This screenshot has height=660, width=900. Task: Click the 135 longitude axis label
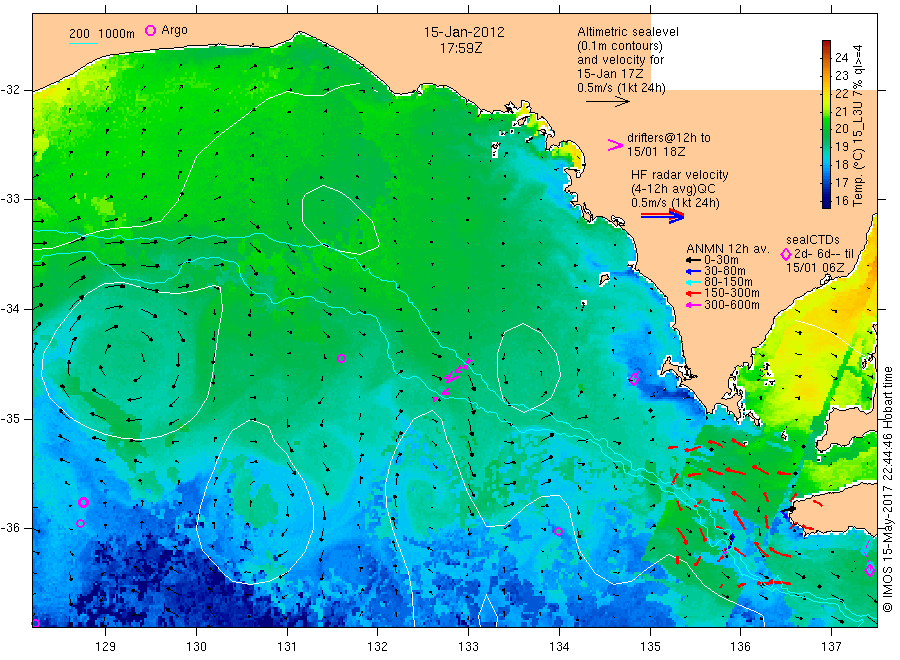650,647
